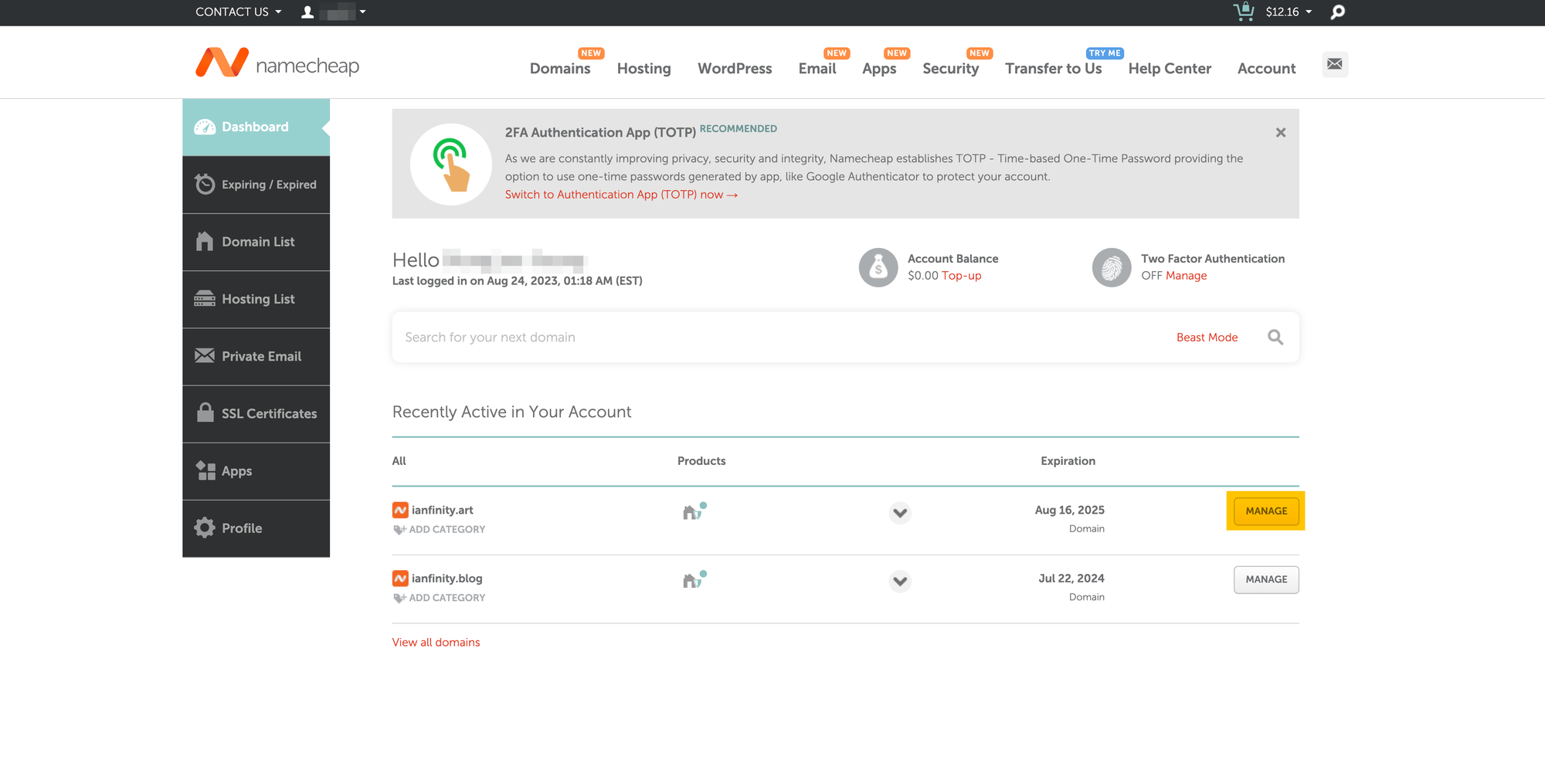Click the Namecheap logo
Image resolution: width=1545 pixels, height=784 pixels.
pos(277,63)
